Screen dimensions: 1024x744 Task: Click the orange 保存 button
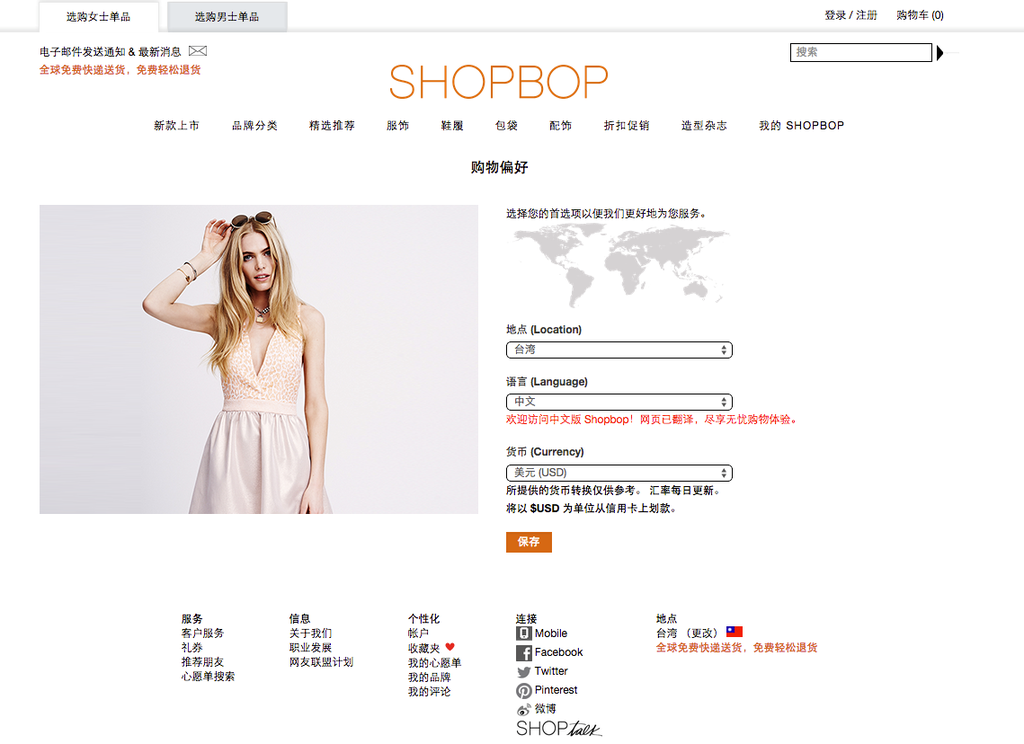(529, 542)
